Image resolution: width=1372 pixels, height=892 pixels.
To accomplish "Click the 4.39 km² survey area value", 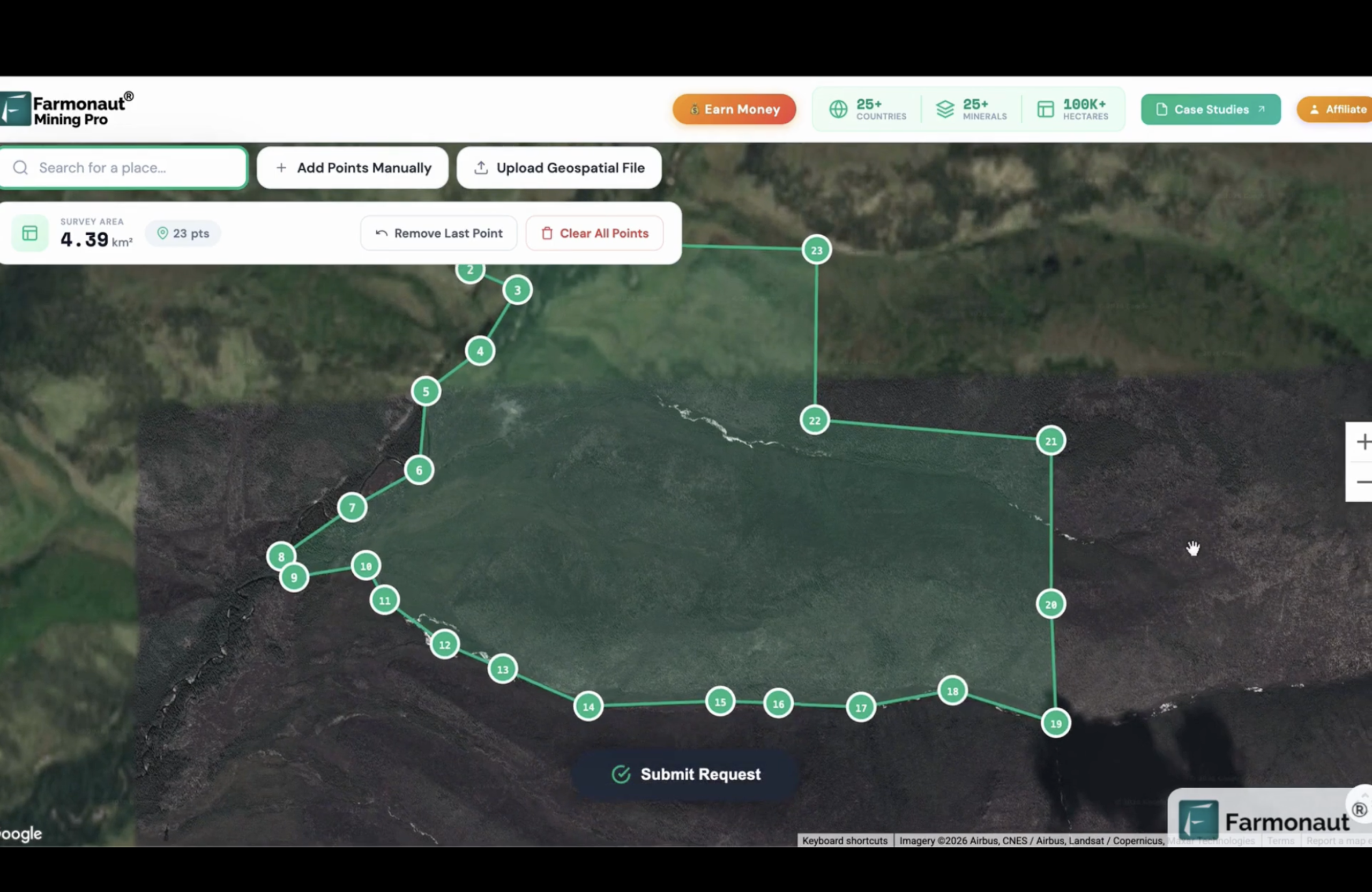I will (96, 239).
